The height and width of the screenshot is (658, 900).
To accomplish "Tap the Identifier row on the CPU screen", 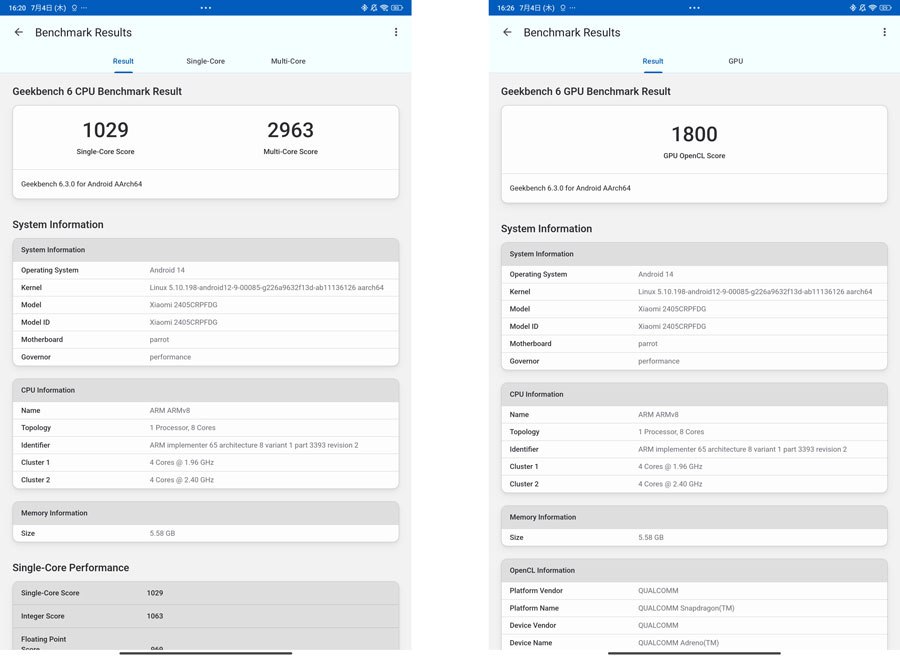I will point(205,445).
